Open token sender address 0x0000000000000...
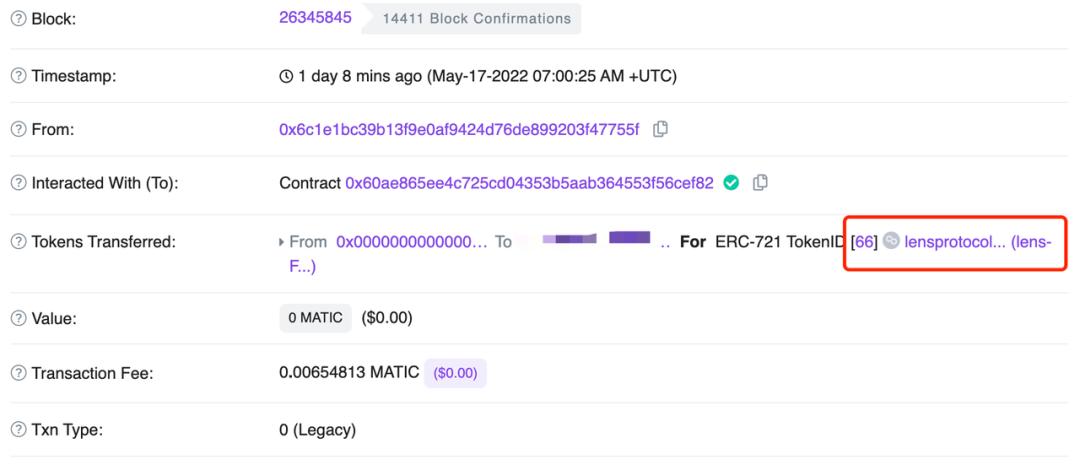The width and height of the screenshot is (1080, 476). coord(412,242)
